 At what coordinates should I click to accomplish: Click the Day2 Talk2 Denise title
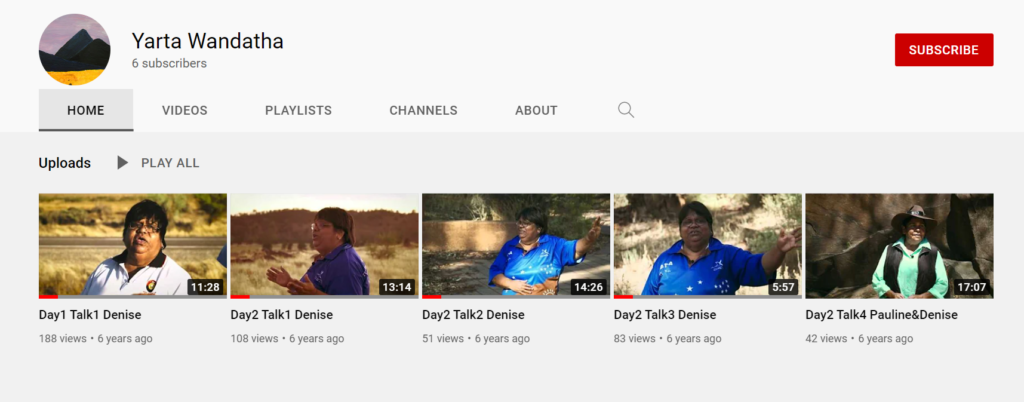[473, 315]
